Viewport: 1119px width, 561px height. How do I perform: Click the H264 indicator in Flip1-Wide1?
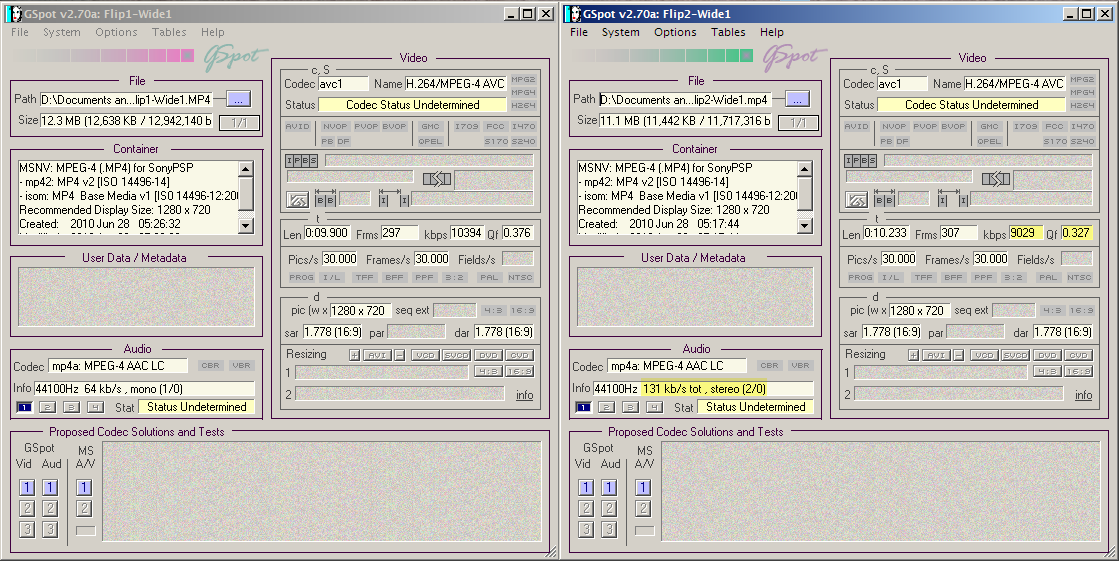pyautogui.click(x=523, y=106)
